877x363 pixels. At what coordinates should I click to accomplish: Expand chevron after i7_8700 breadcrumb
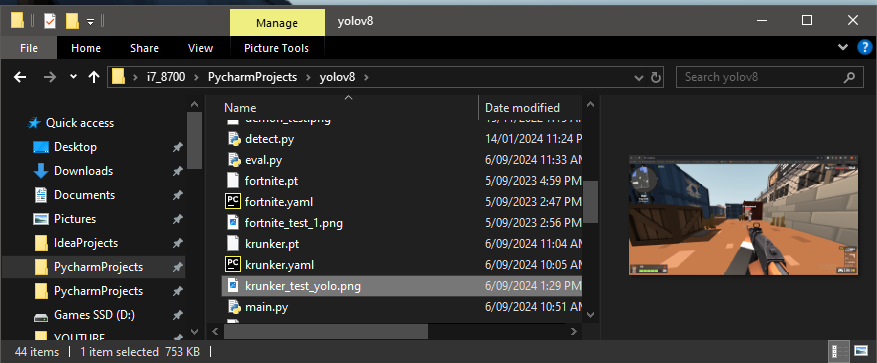196,77
